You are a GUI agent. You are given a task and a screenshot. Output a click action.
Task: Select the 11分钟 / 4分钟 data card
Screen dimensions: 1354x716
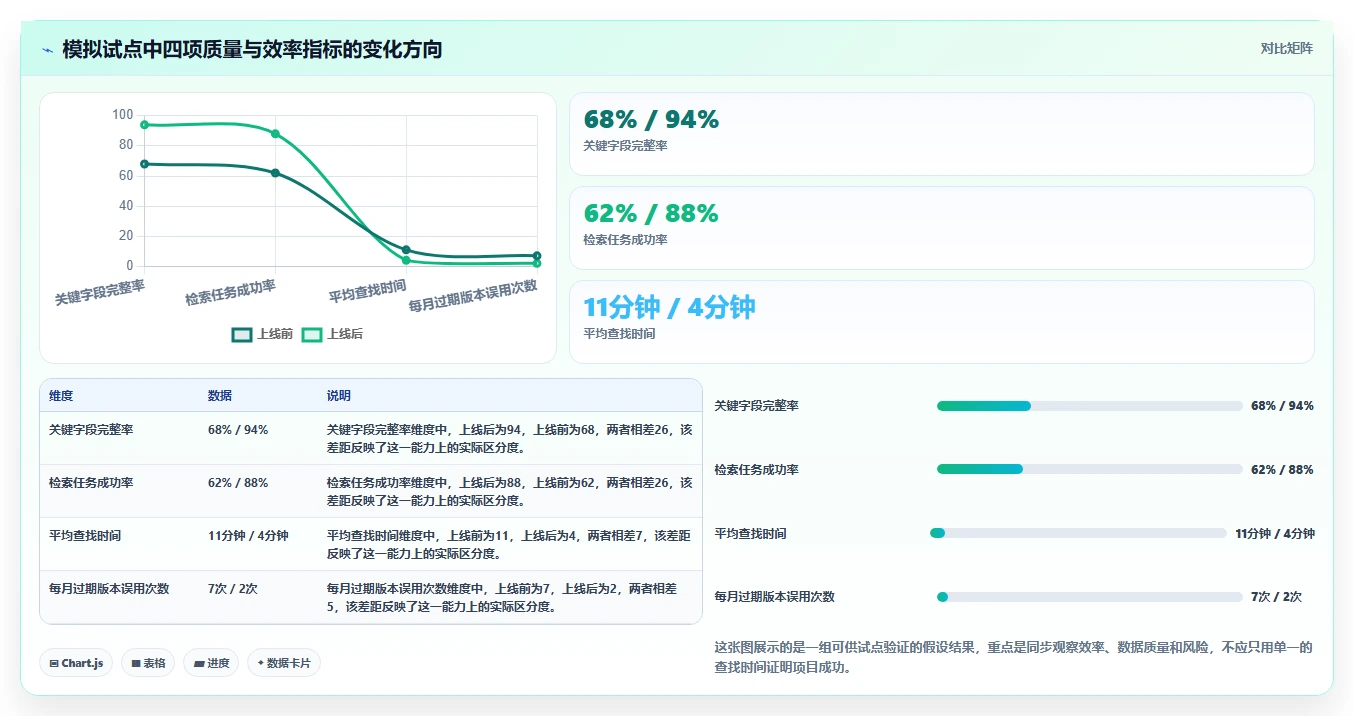941,322
